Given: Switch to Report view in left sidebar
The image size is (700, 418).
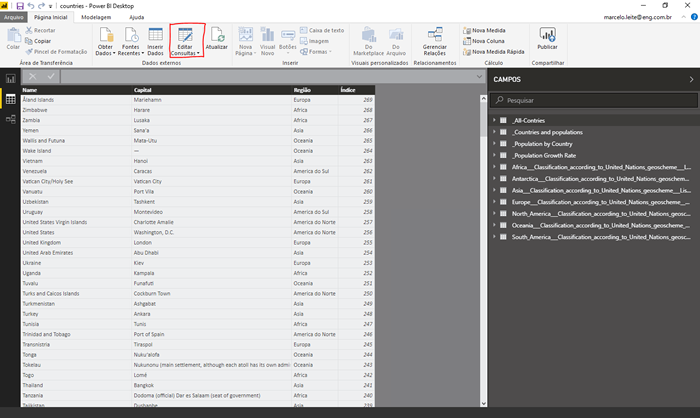Looking at the screenshot, I should click(10, 78).
